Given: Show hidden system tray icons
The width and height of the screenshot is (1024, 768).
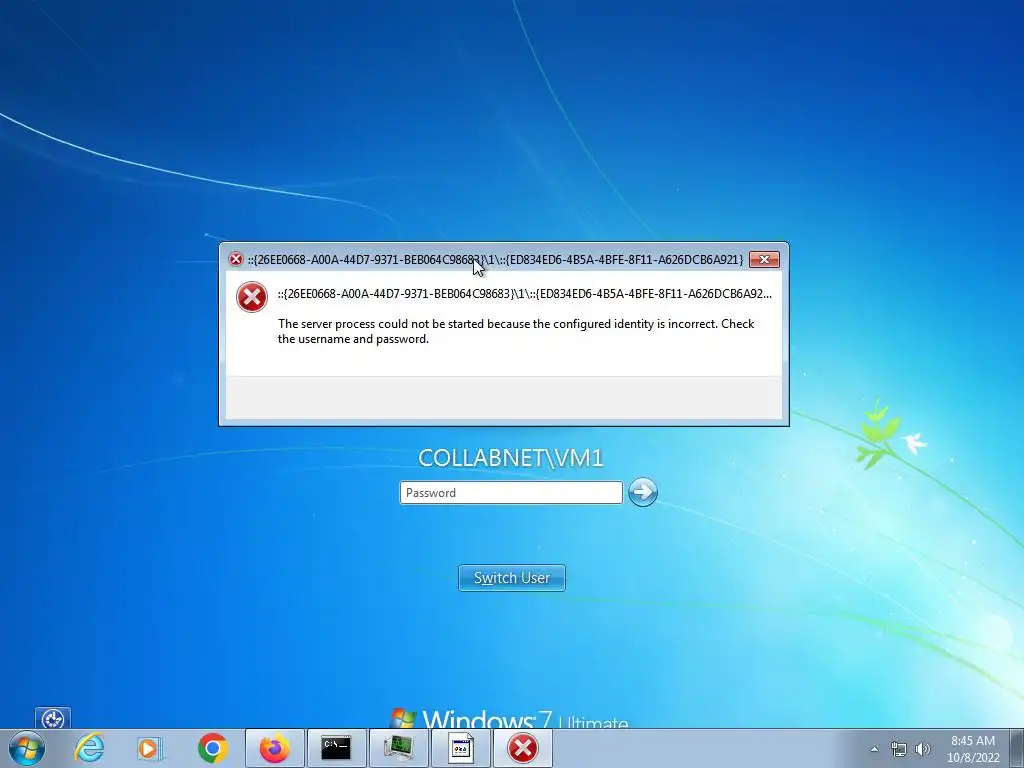Looking at the screenshot, I should [874, 749].
